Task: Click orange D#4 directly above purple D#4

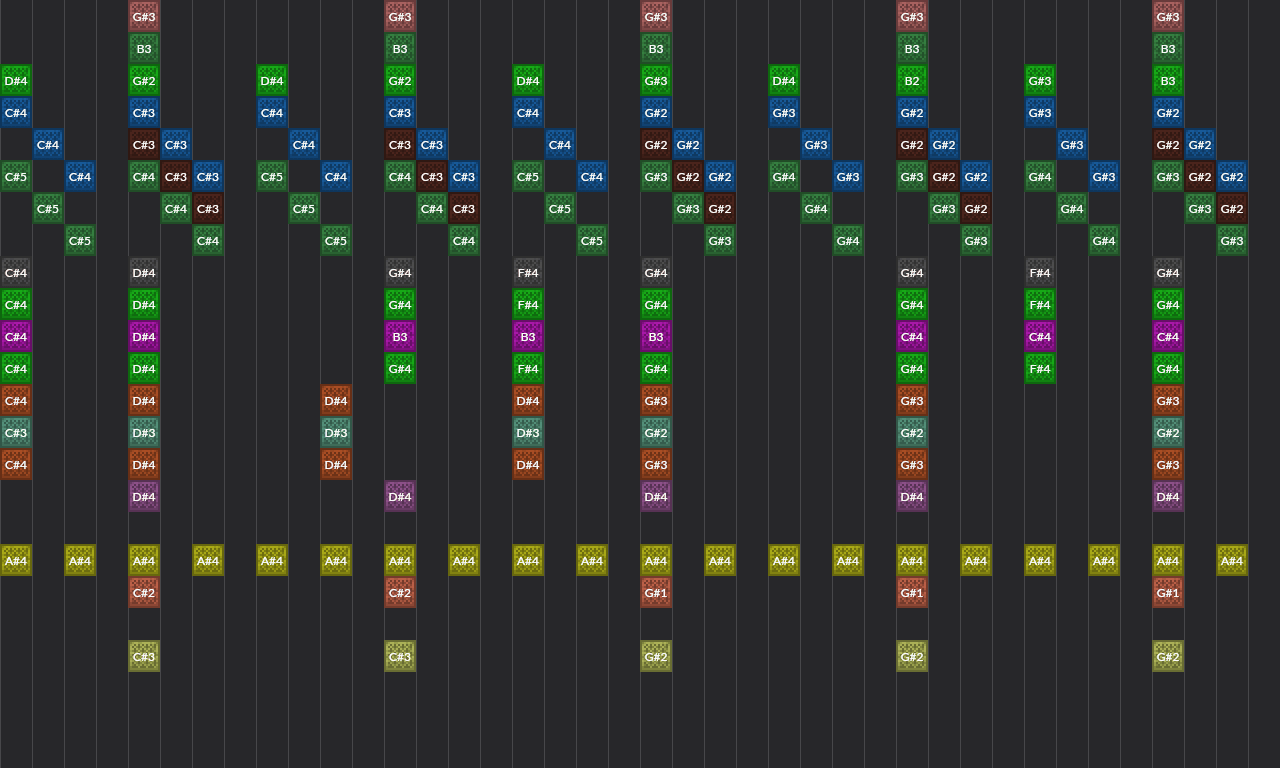Action: point(144,465)
